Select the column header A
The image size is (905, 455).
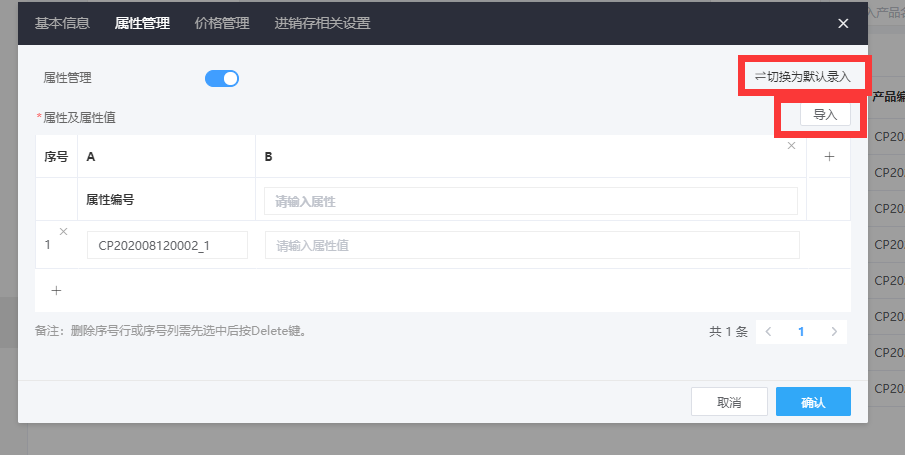point(91,156)
